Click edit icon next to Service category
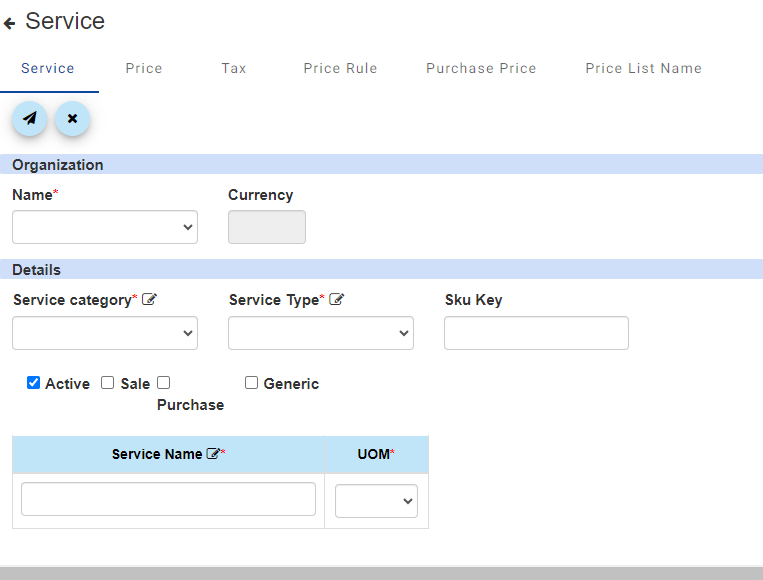763x580 pixels. pos(149,300)
